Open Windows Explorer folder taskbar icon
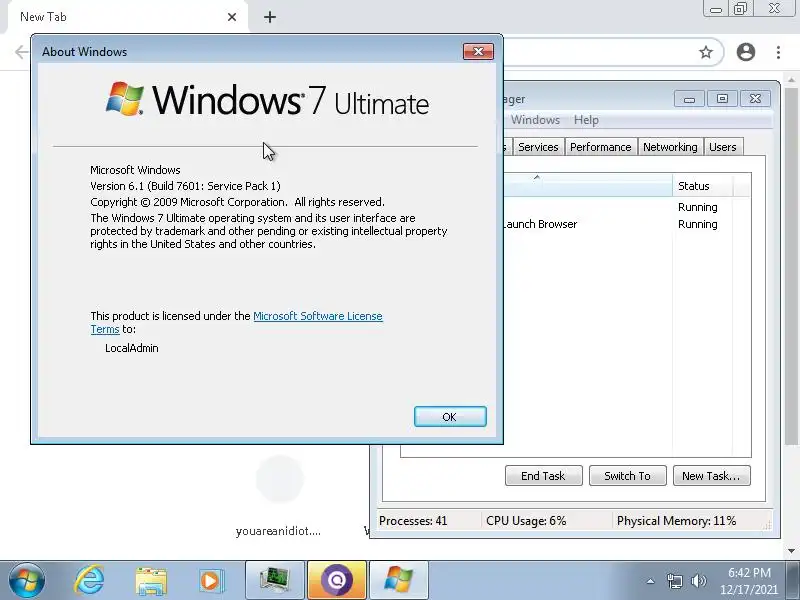Image resolution: width=800 pixels, height=600 pixels. [151, 581]
